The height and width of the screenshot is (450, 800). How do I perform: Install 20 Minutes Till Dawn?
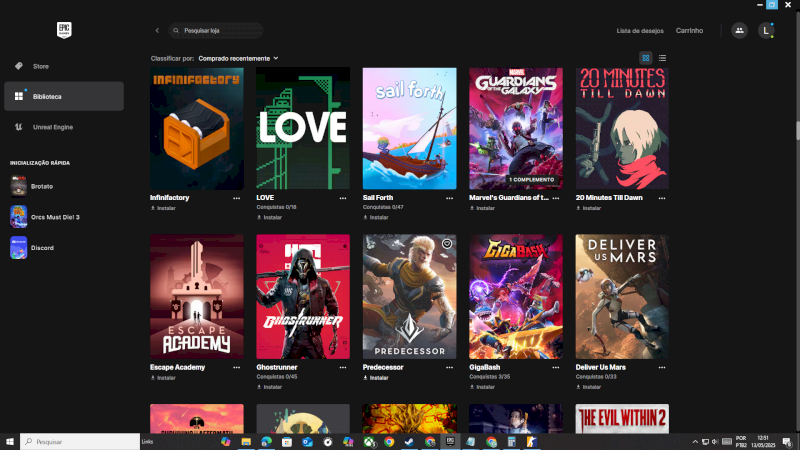pyautogui.click(x=589, y=208)
